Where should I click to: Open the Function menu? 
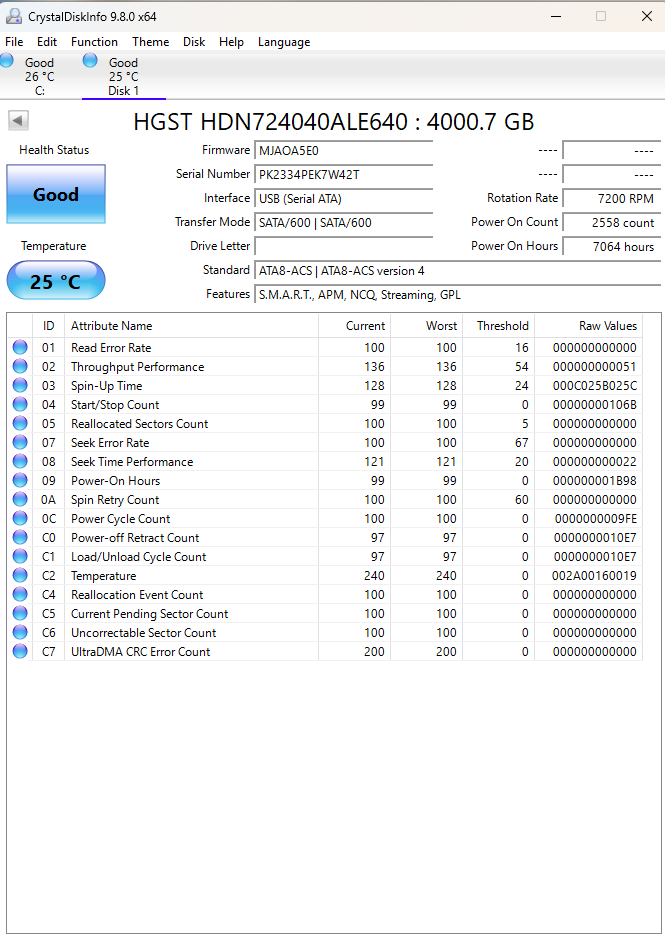click(94, 42)
